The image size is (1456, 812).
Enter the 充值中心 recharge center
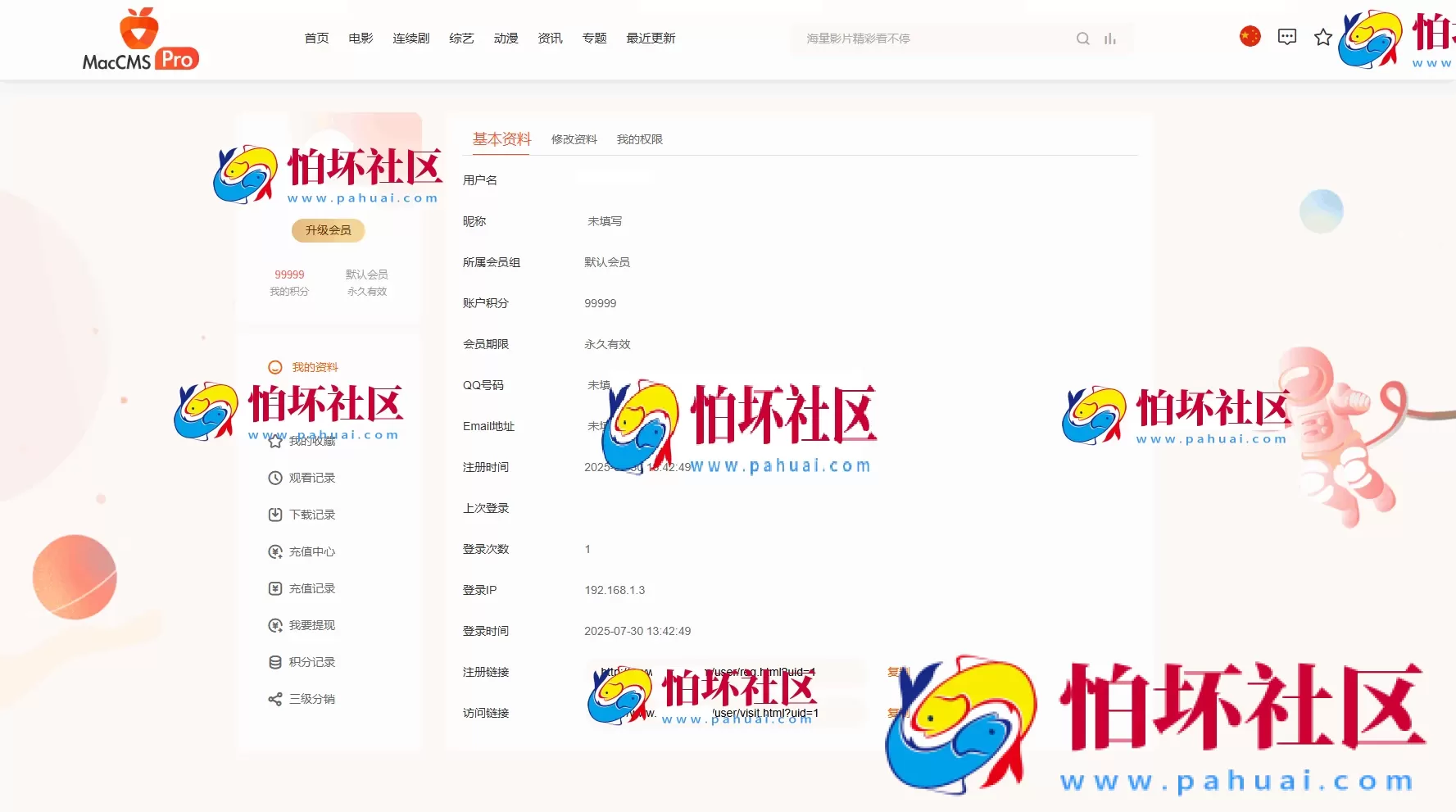coord(311,551)
